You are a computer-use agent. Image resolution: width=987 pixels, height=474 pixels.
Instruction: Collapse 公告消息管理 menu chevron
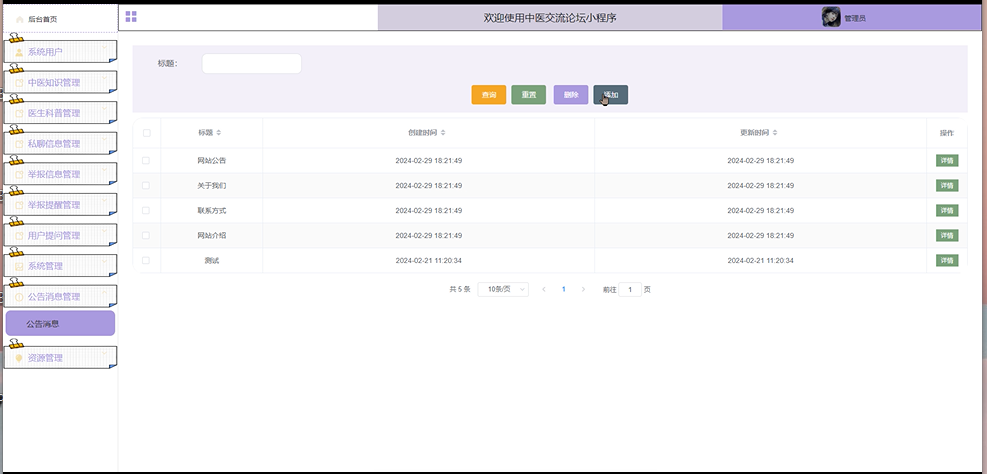[104, 293]
